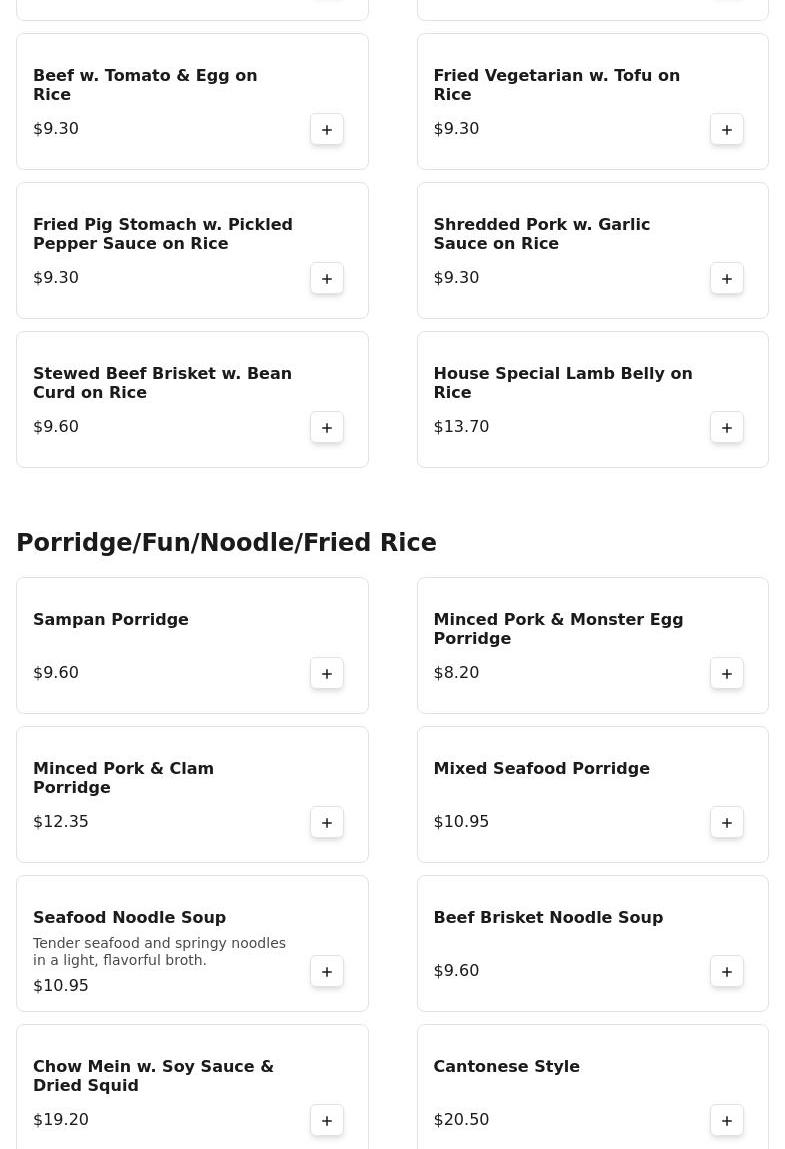Add Mixed Seafood Porridge to cart

point(727,822)
